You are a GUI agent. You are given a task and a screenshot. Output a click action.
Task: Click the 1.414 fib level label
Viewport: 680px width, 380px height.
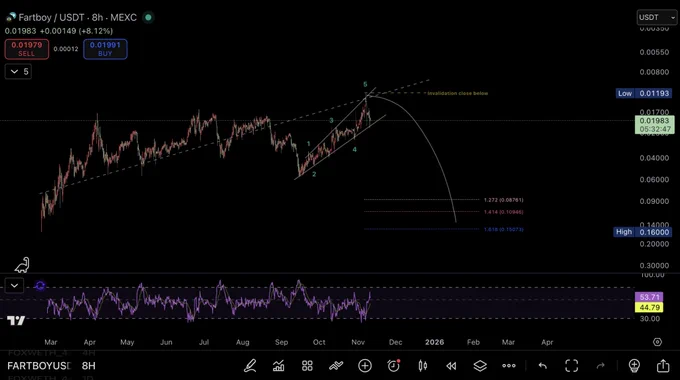[x=503, y=212]
